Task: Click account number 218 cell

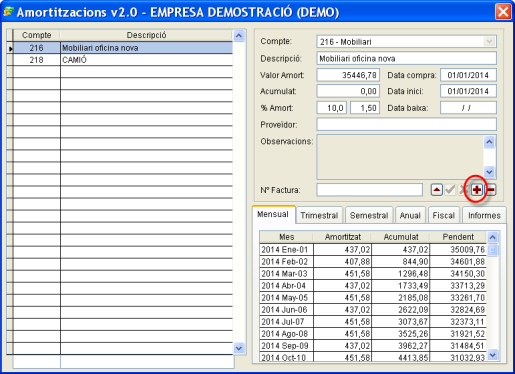Action: click(37, 60)
